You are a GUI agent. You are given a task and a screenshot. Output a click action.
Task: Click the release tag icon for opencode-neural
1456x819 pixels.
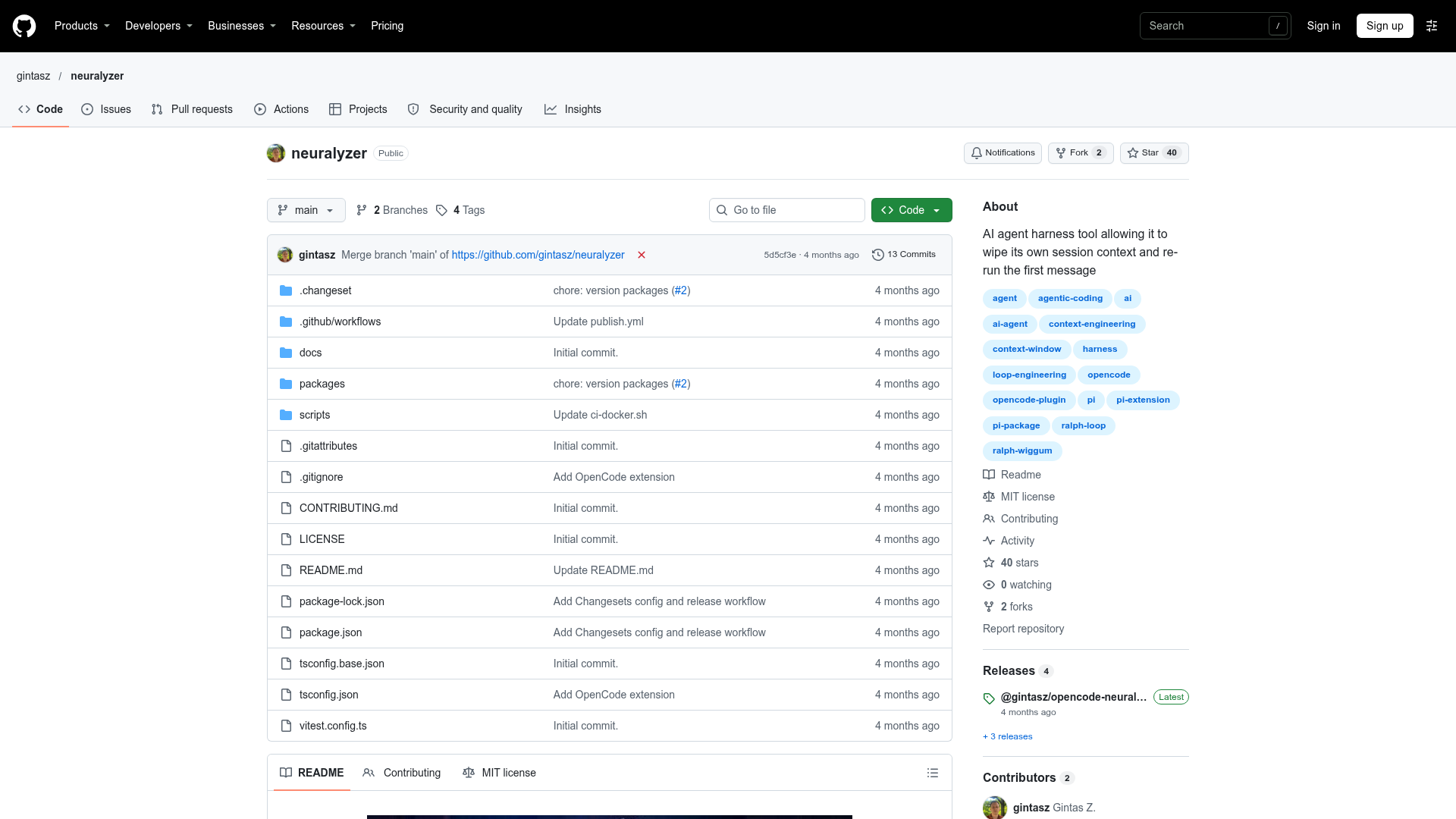coord(989,698)
